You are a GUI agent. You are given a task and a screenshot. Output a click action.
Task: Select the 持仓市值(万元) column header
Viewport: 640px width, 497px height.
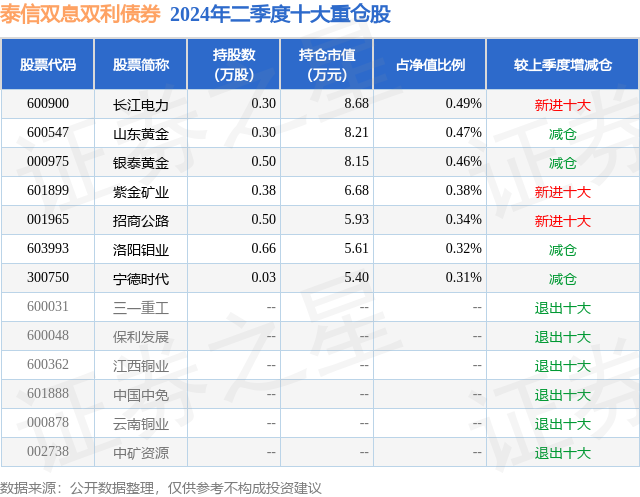tap(327, 64)
